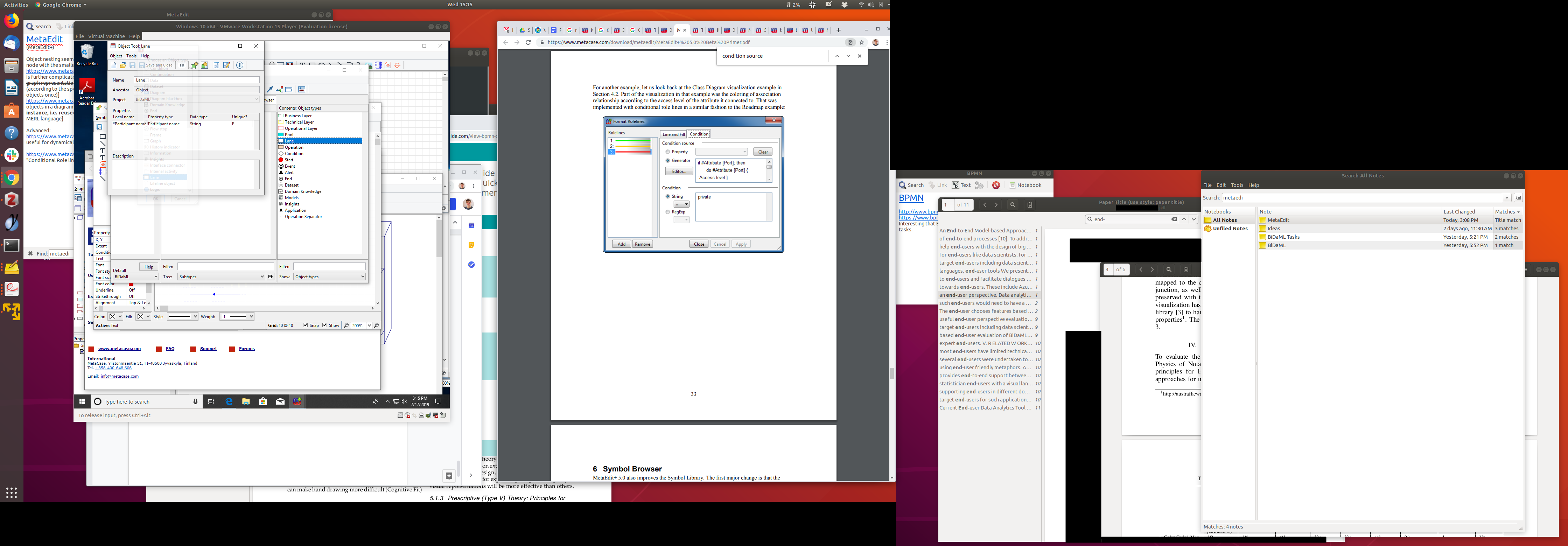Click the Help button above Default BiDaML
Screen dimensions: 1568x546
(148, 267)
